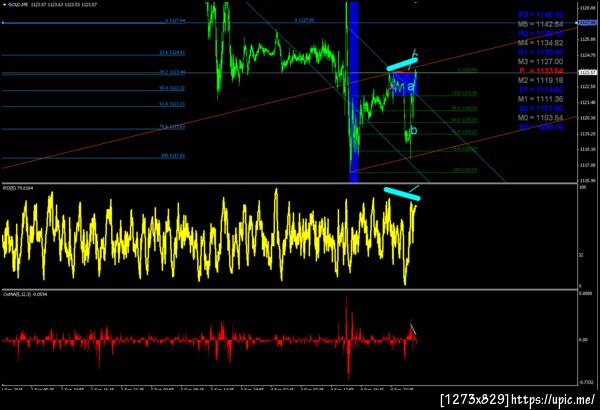The height and width of the screenshot is (410, 600).
Task: Click the white current price tag on price axis
Action: tap(588, 72)
